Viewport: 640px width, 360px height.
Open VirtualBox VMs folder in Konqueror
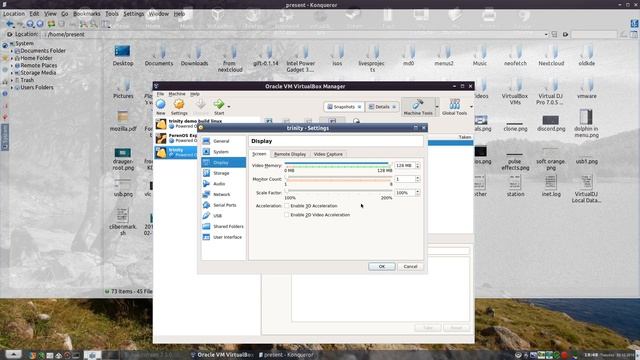(x=515, y=92)
